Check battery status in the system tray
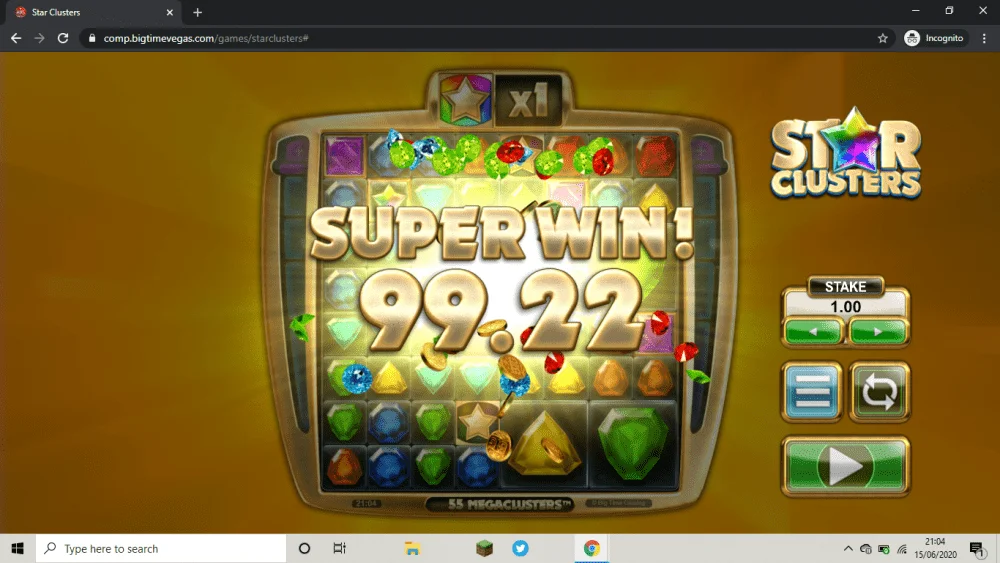The image size is (1000, 563). [x=884, y=549]
